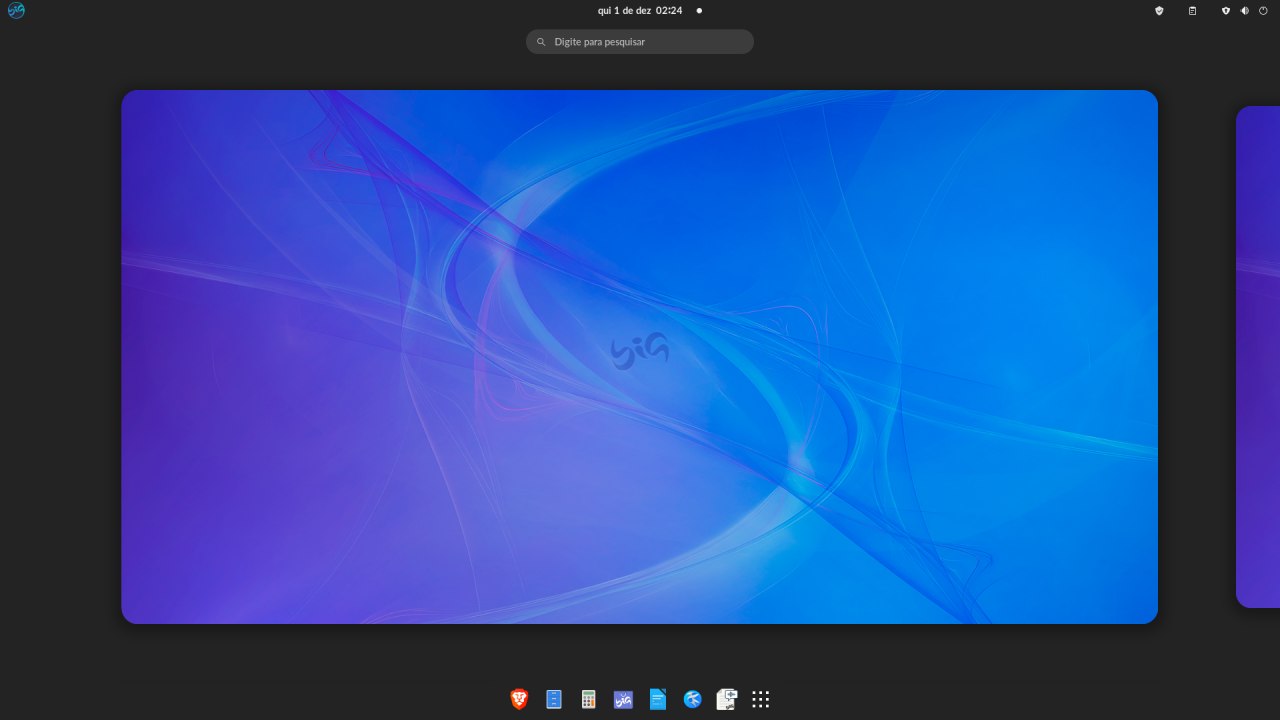Screen dimensions: 1280x720
Task: Click the BigLinux logo in top-left corner
Action: (x=16, y=10)
